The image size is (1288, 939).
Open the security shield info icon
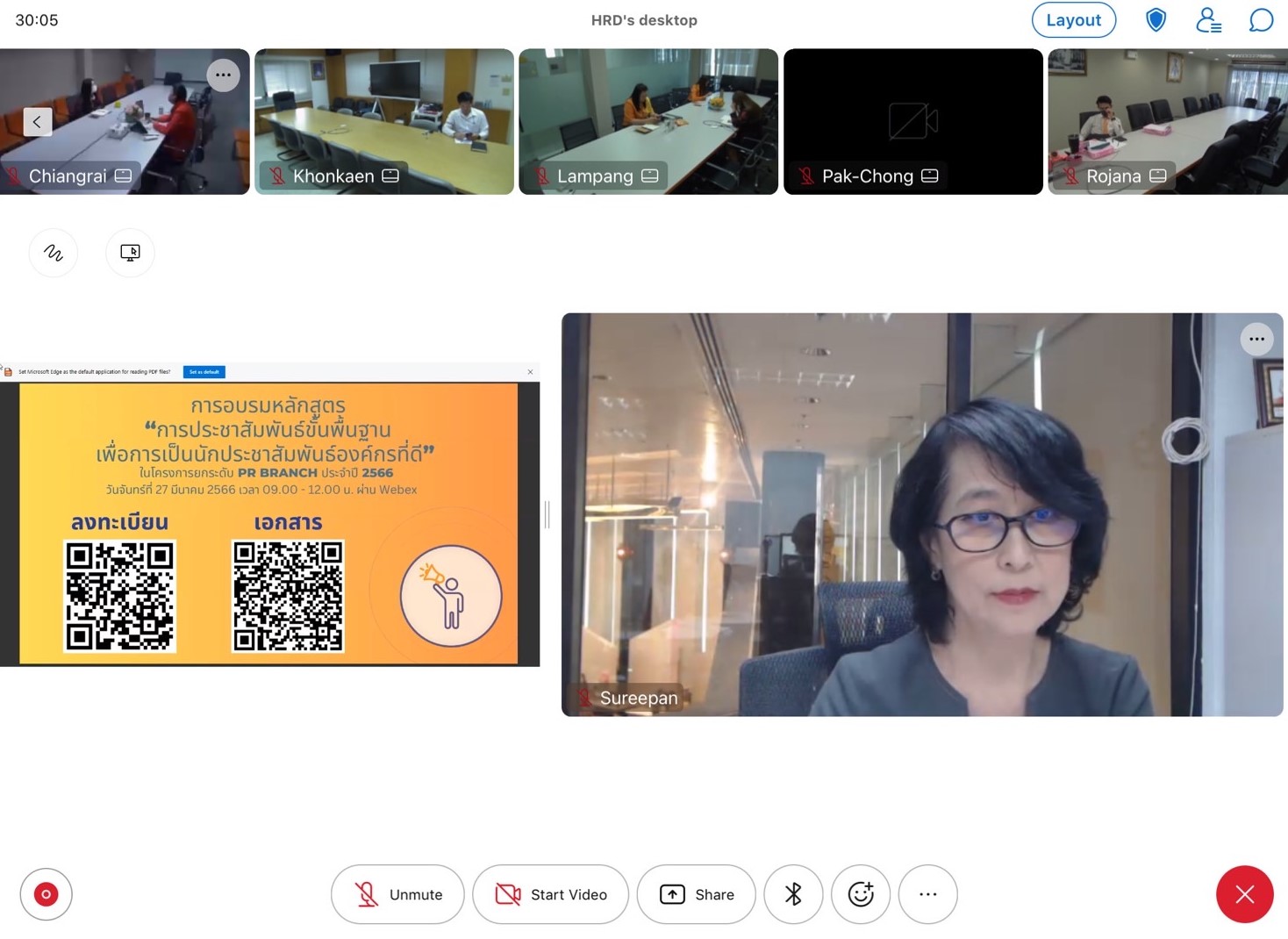click(1156, 19)
